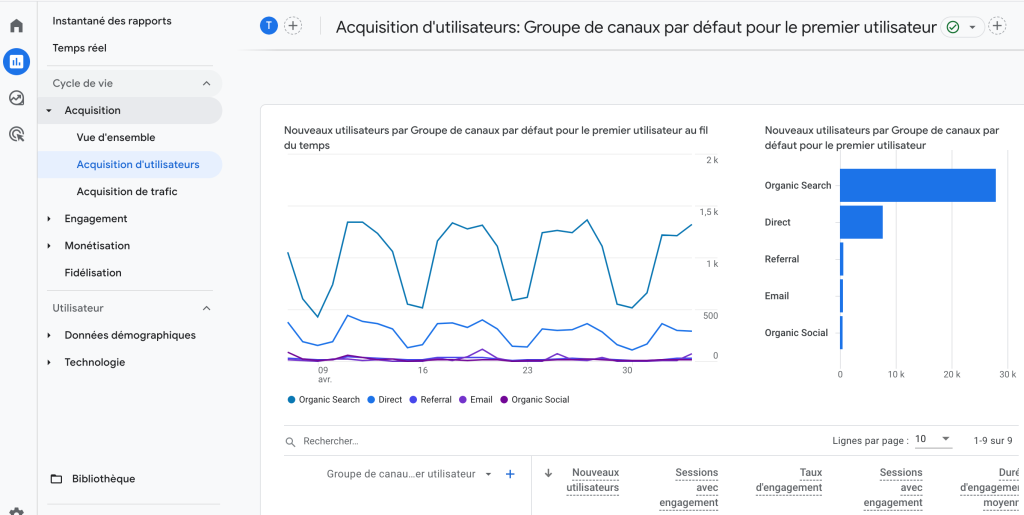Click the blue T segment badge

pyautogui.click(x=269, y=25)
